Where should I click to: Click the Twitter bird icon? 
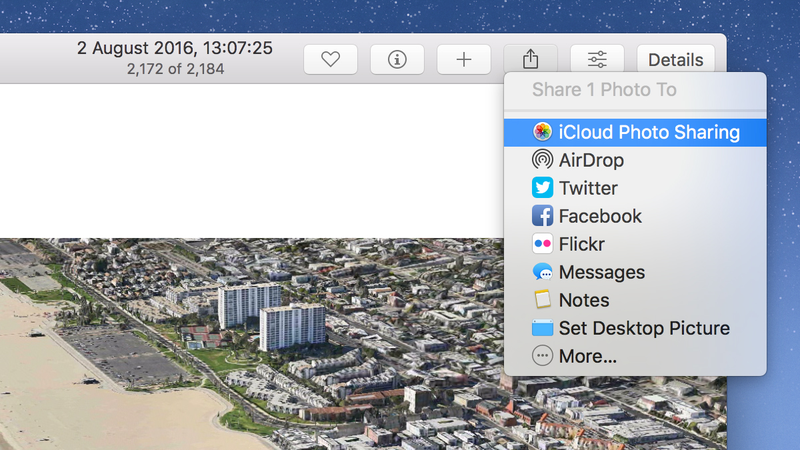(x=542, y=188)
